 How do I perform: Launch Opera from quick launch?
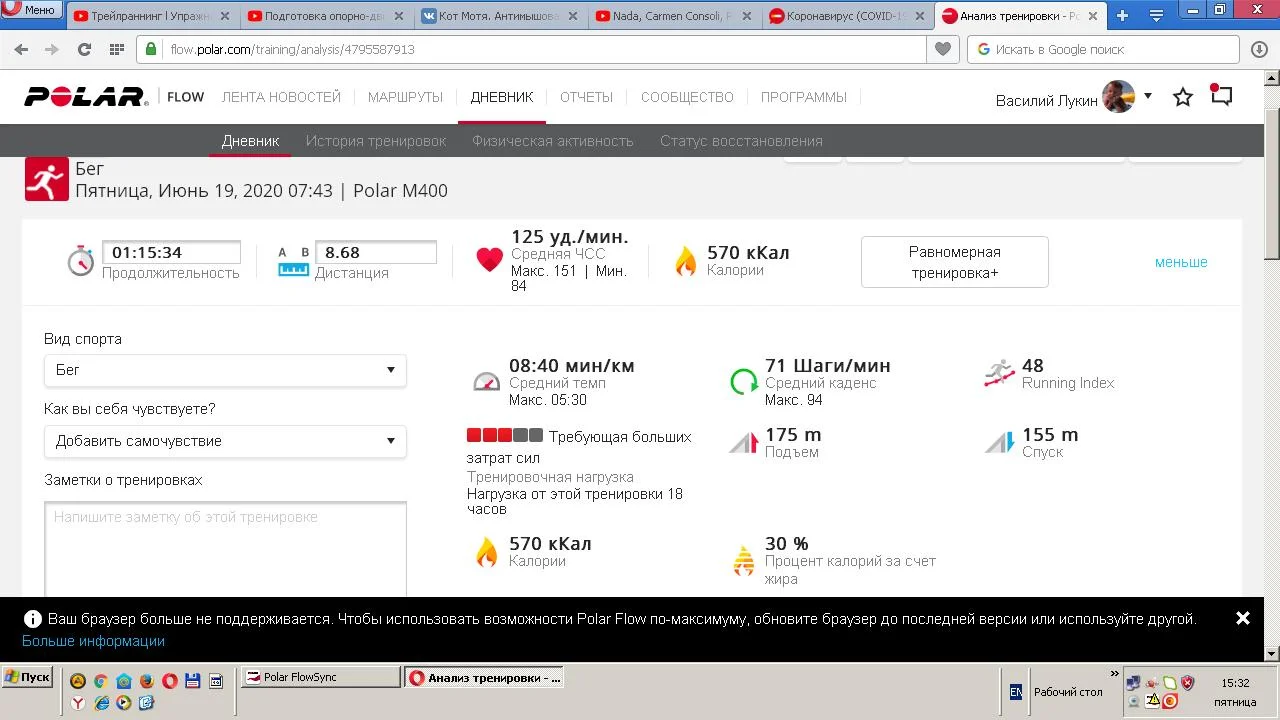coord(169,681)
